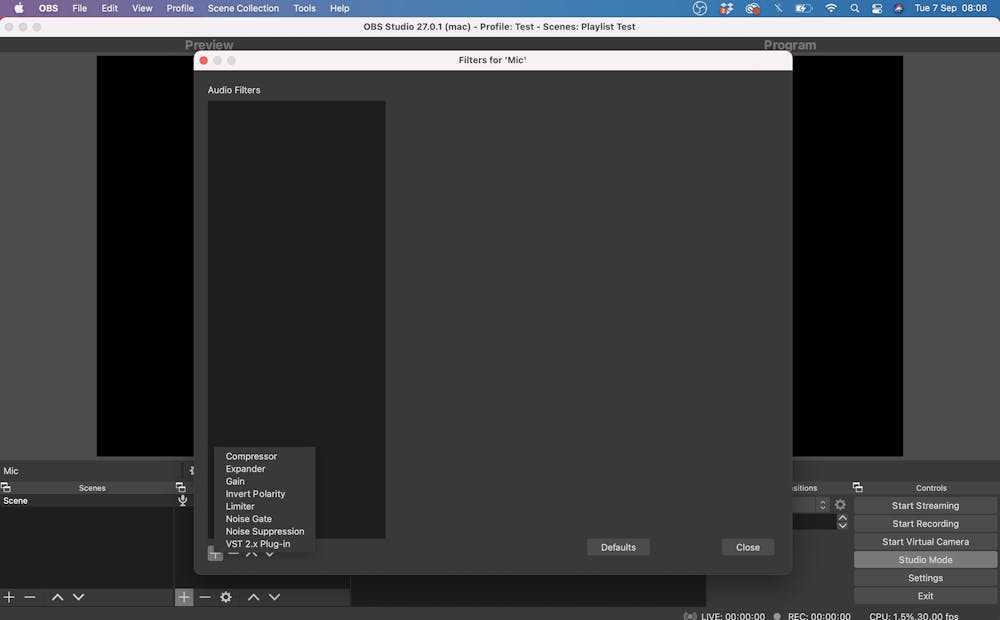The width and height of the screenshot is (1000, 620).
Task: Click the dock float icon beside Scenes
Action: coord(180,487)
